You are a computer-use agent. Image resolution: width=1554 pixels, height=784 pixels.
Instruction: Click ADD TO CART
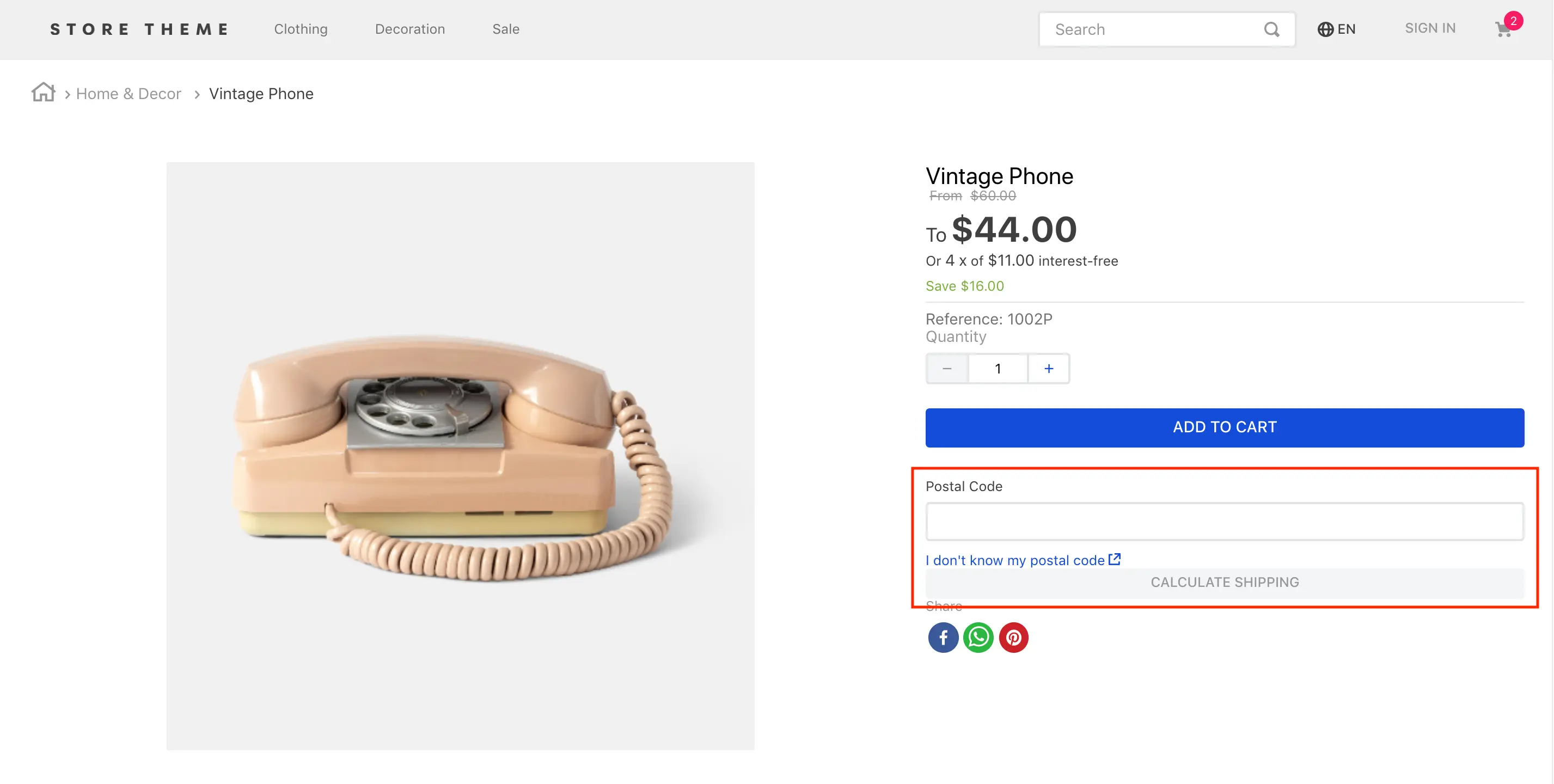1224,427
